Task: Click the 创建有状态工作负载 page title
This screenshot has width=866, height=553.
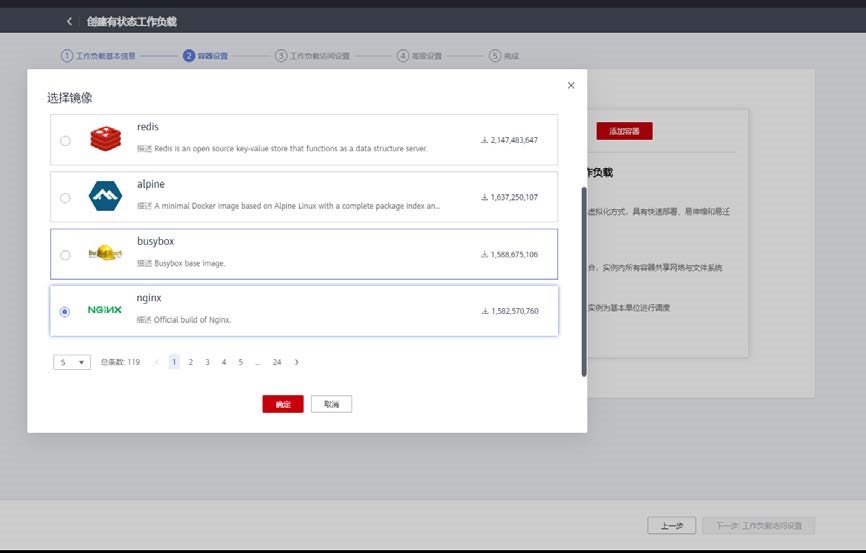Action: click(131, 22)
